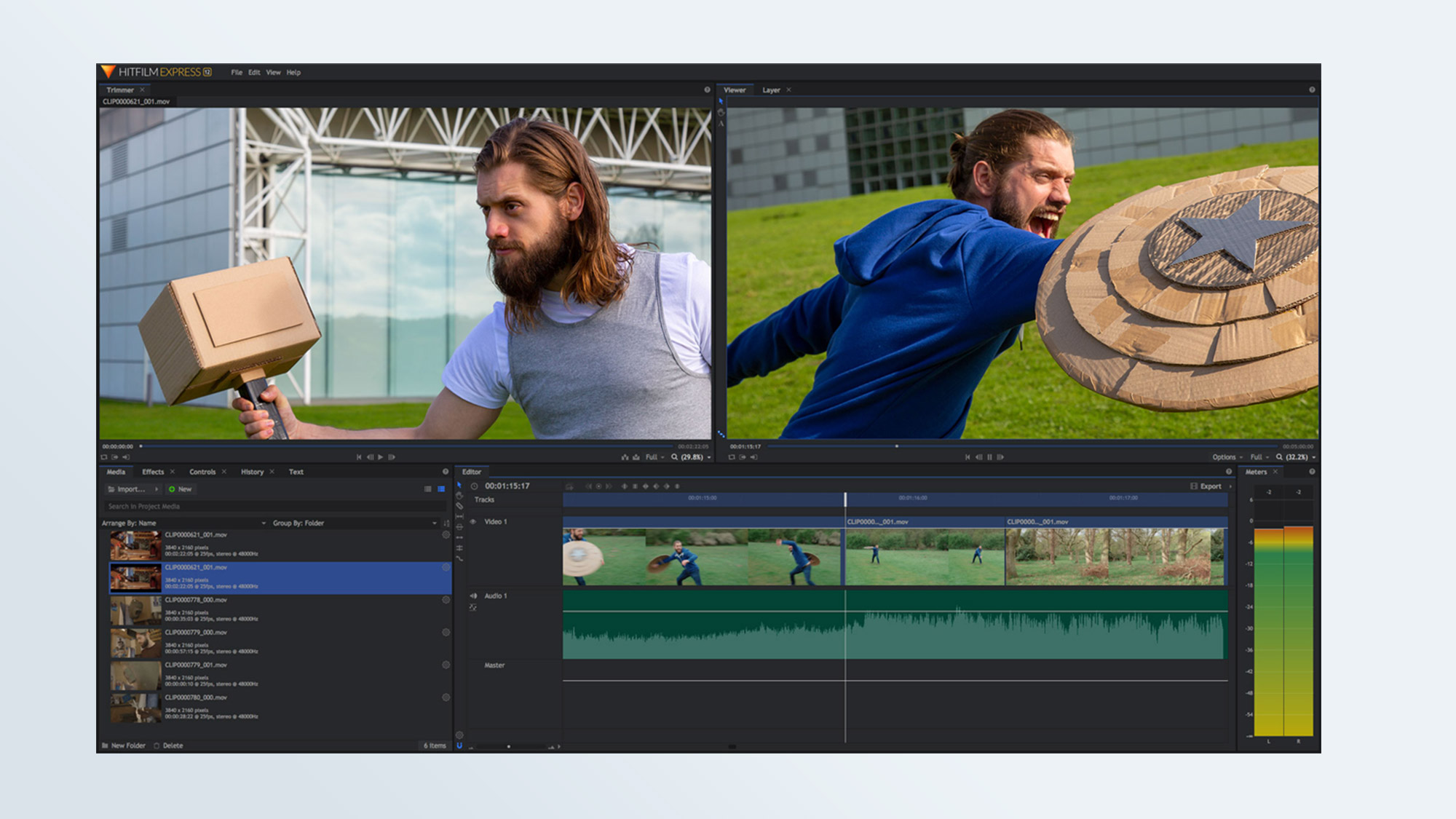Open timeline settings gear at Editor bottom
This screenshot has height=819, width=1456.
click(x=459, y=735)
